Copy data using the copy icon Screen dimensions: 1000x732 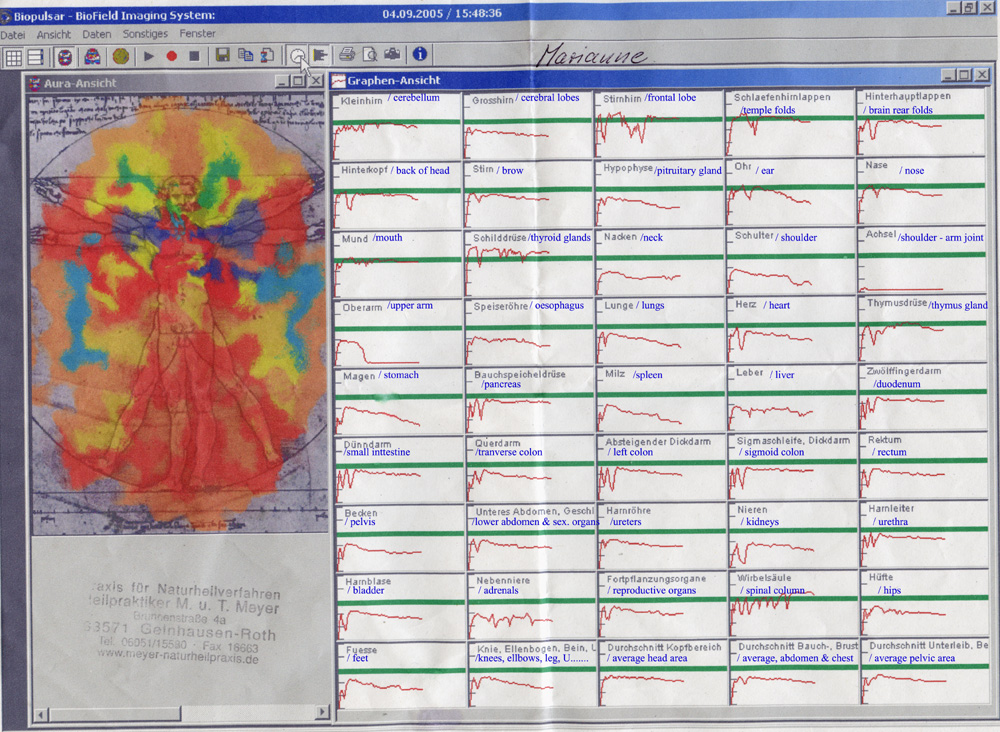coord(246,55)
